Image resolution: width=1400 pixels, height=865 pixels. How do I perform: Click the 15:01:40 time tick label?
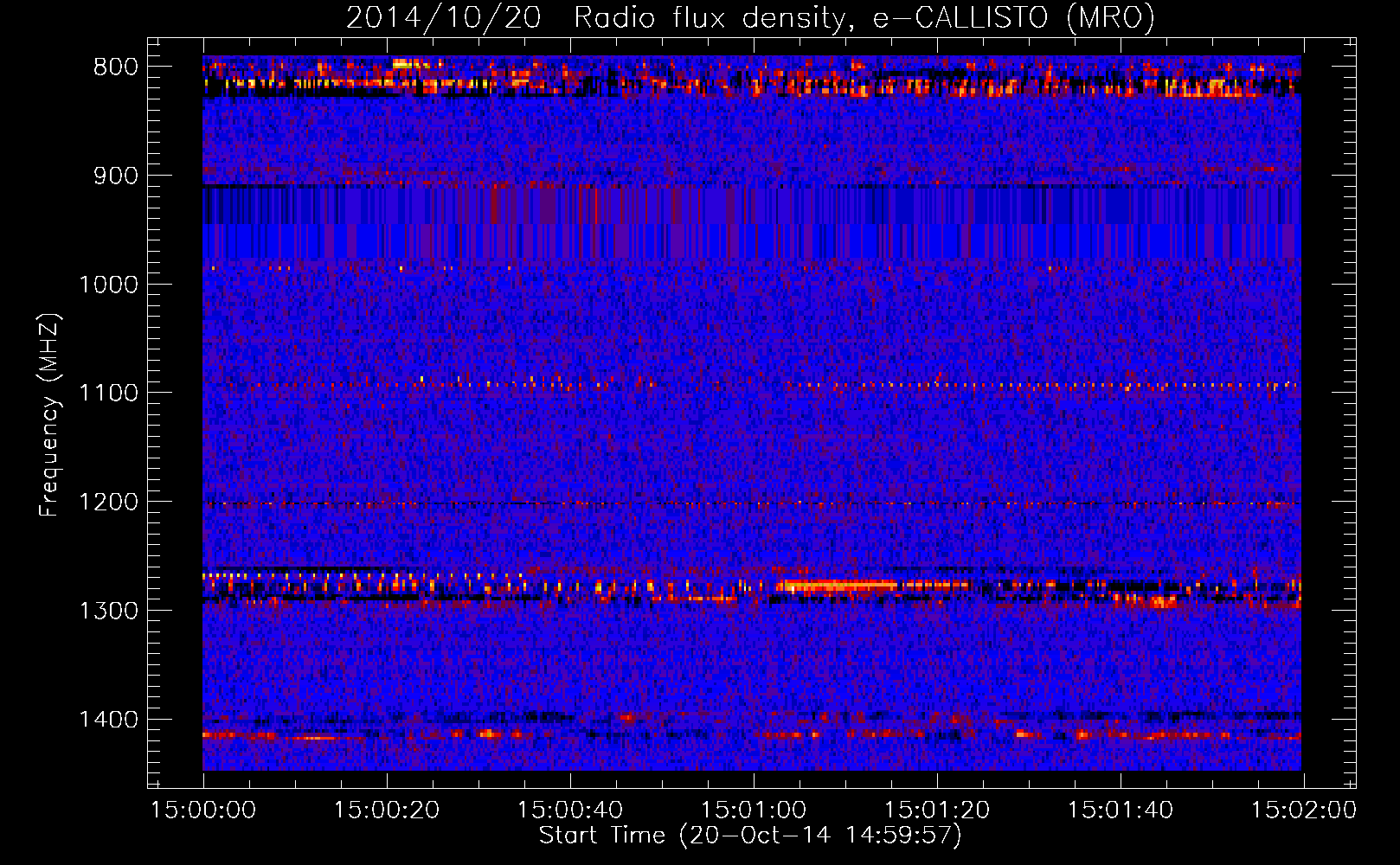coord(1121,811)
